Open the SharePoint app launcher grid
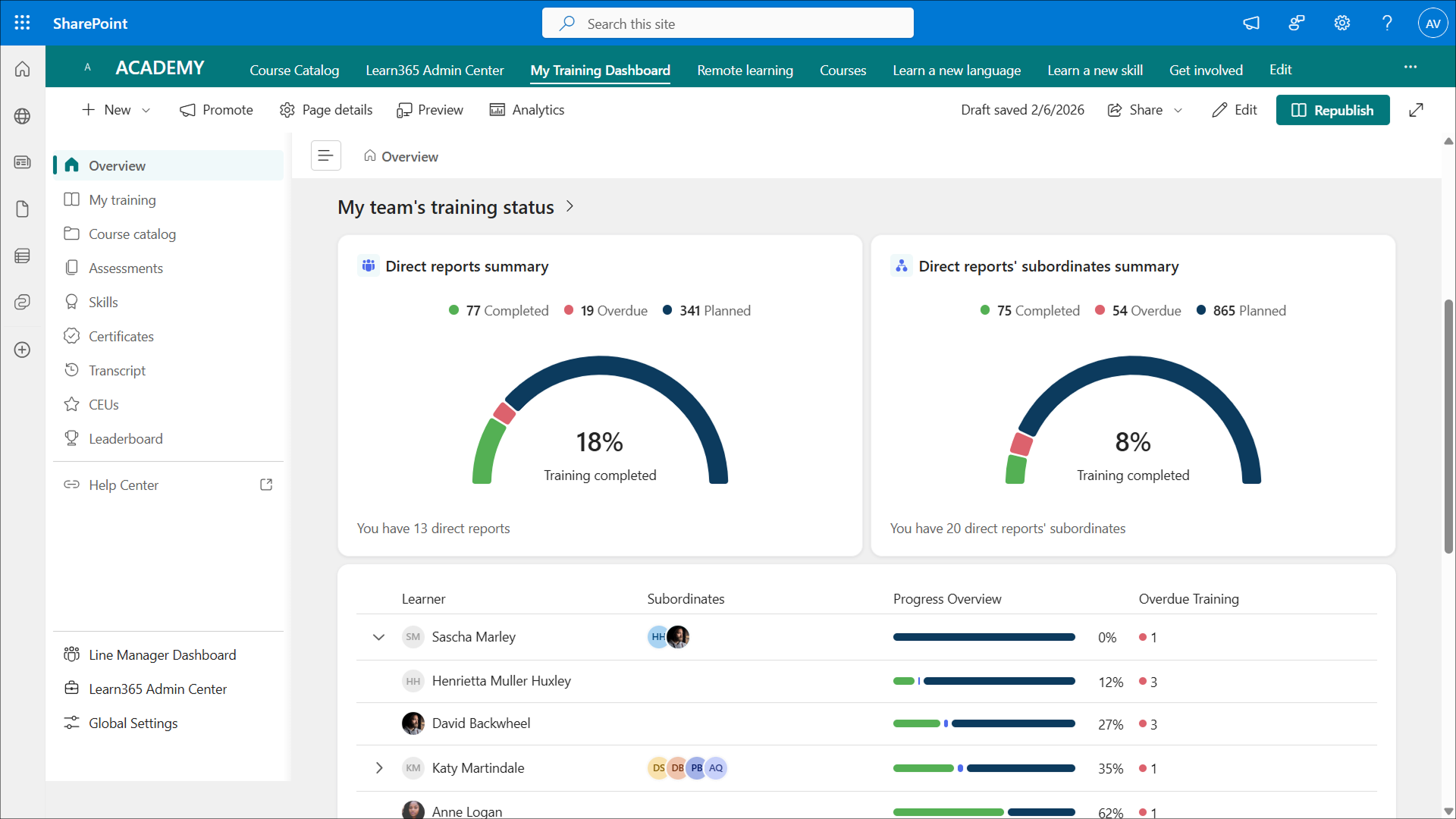This screenshot has height=819, width=1456. [x=22, y=23]
